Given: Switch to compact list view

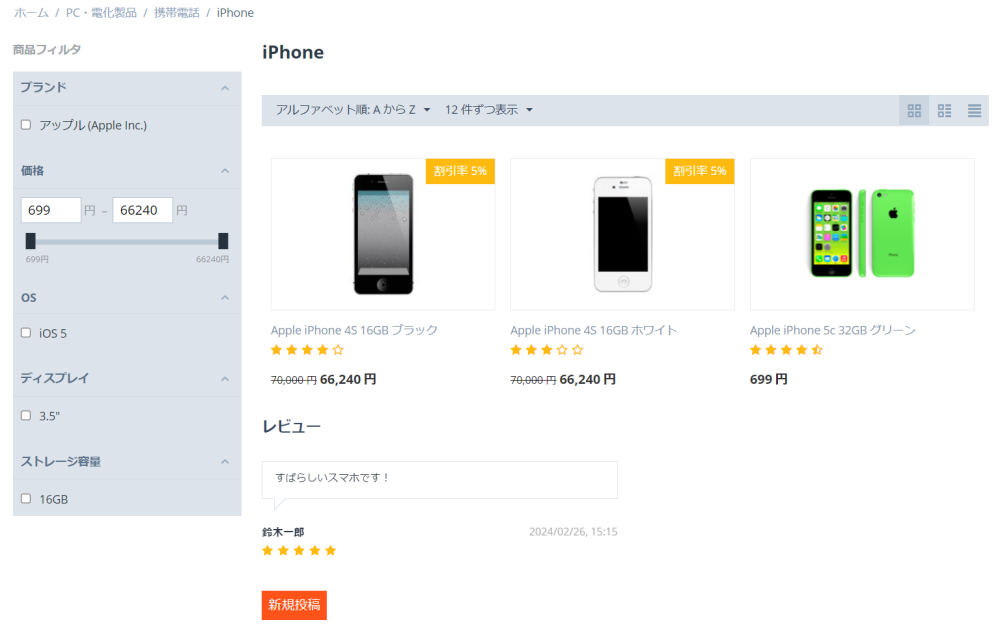Looking at the screenshot, I should (x=974, y=111).
